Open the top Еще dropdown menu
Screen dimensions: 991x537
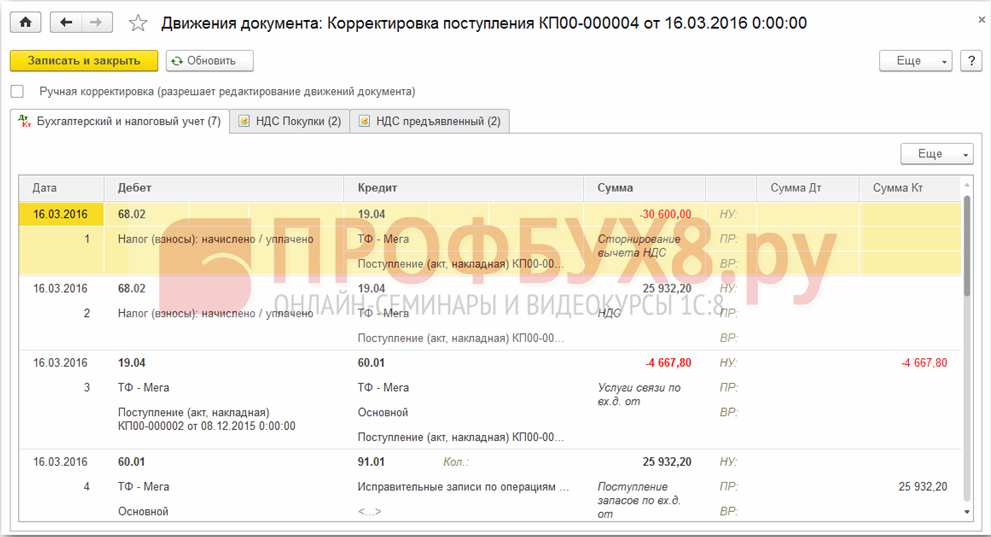[915, 61]
